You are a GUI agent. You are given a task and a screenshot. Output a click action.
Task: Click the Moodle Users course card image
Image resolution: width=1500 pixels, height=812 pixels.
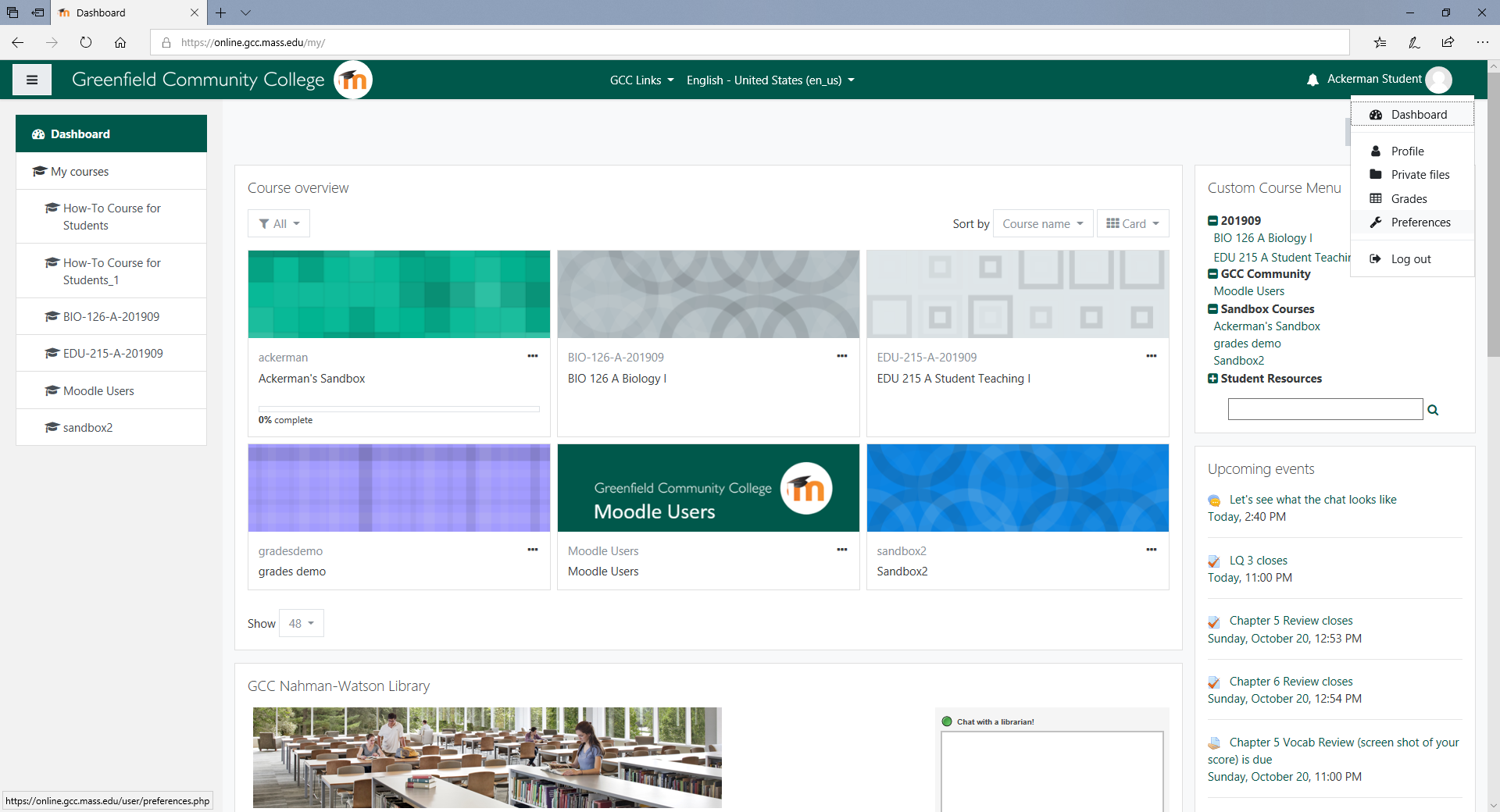click(709, 488)
